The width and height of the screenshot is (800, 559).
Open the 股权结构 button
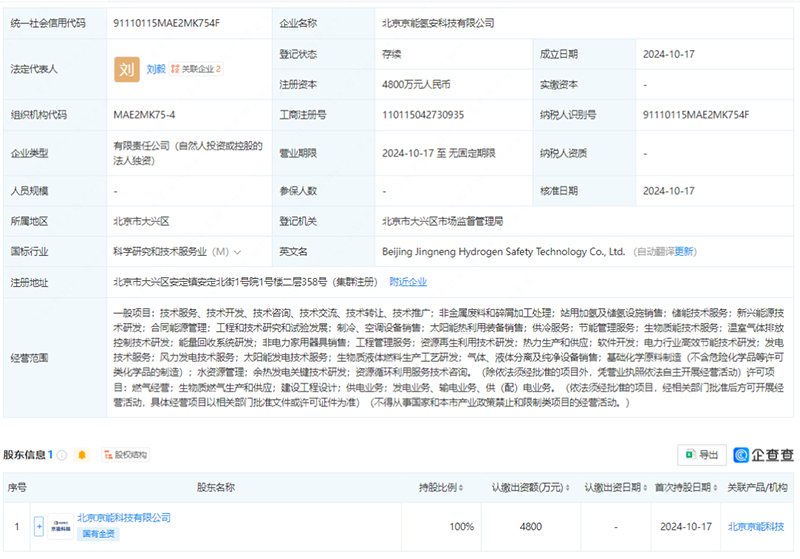point(126,455)
